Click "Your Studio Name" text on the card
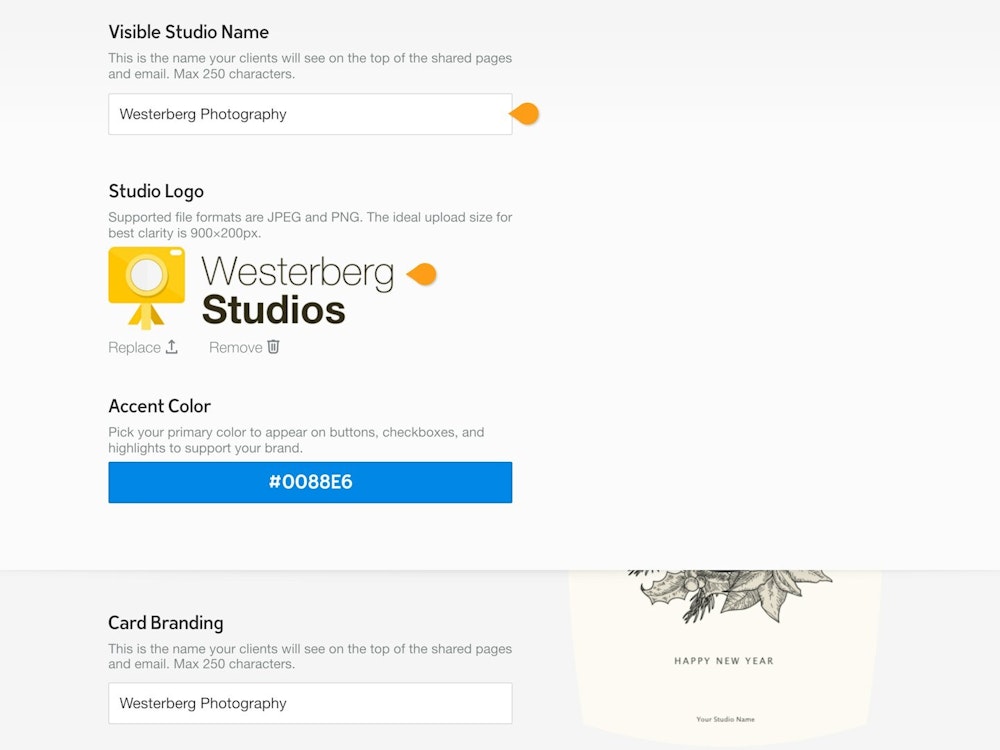Screen dimensions: 1000x750 725,719
